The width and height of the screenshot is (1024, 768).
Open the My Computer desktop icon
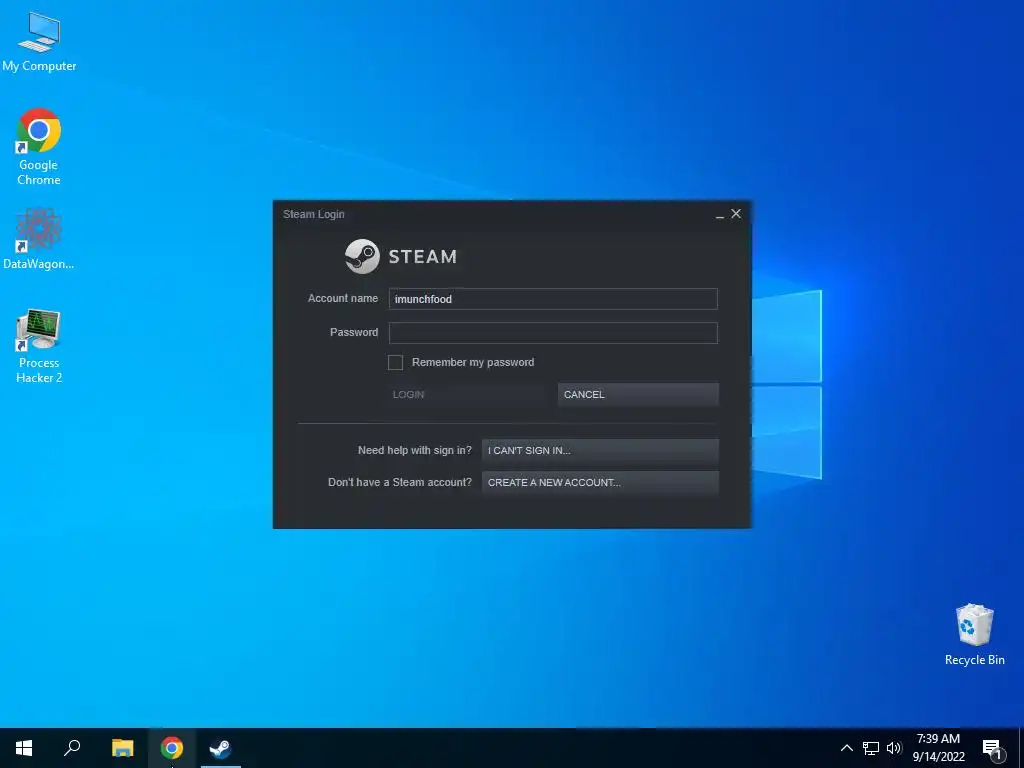tap(39, 40)
